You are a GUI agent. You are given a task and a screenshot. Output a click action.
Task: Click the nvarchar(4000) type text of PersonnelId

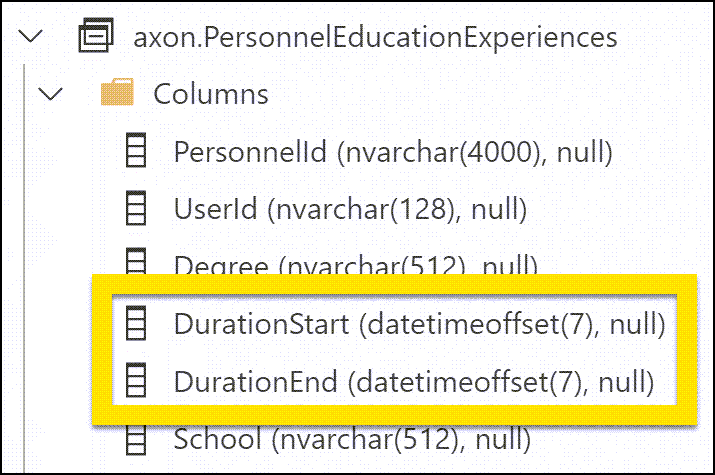451,152
